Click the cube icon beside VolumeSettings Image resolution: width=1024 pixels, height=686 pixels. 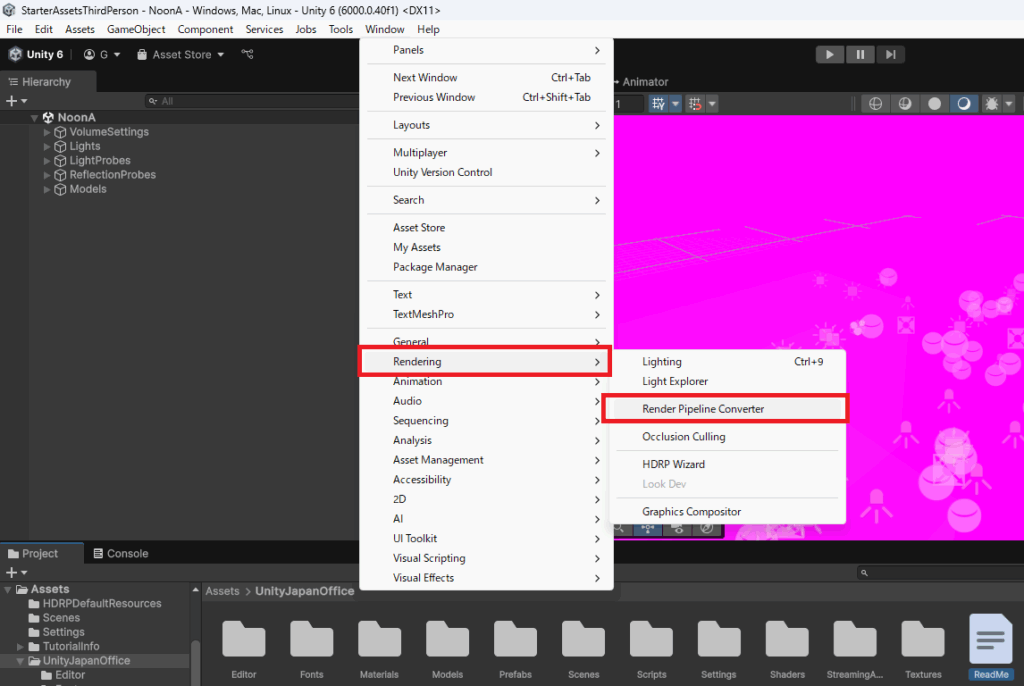[x=61, y=132]
